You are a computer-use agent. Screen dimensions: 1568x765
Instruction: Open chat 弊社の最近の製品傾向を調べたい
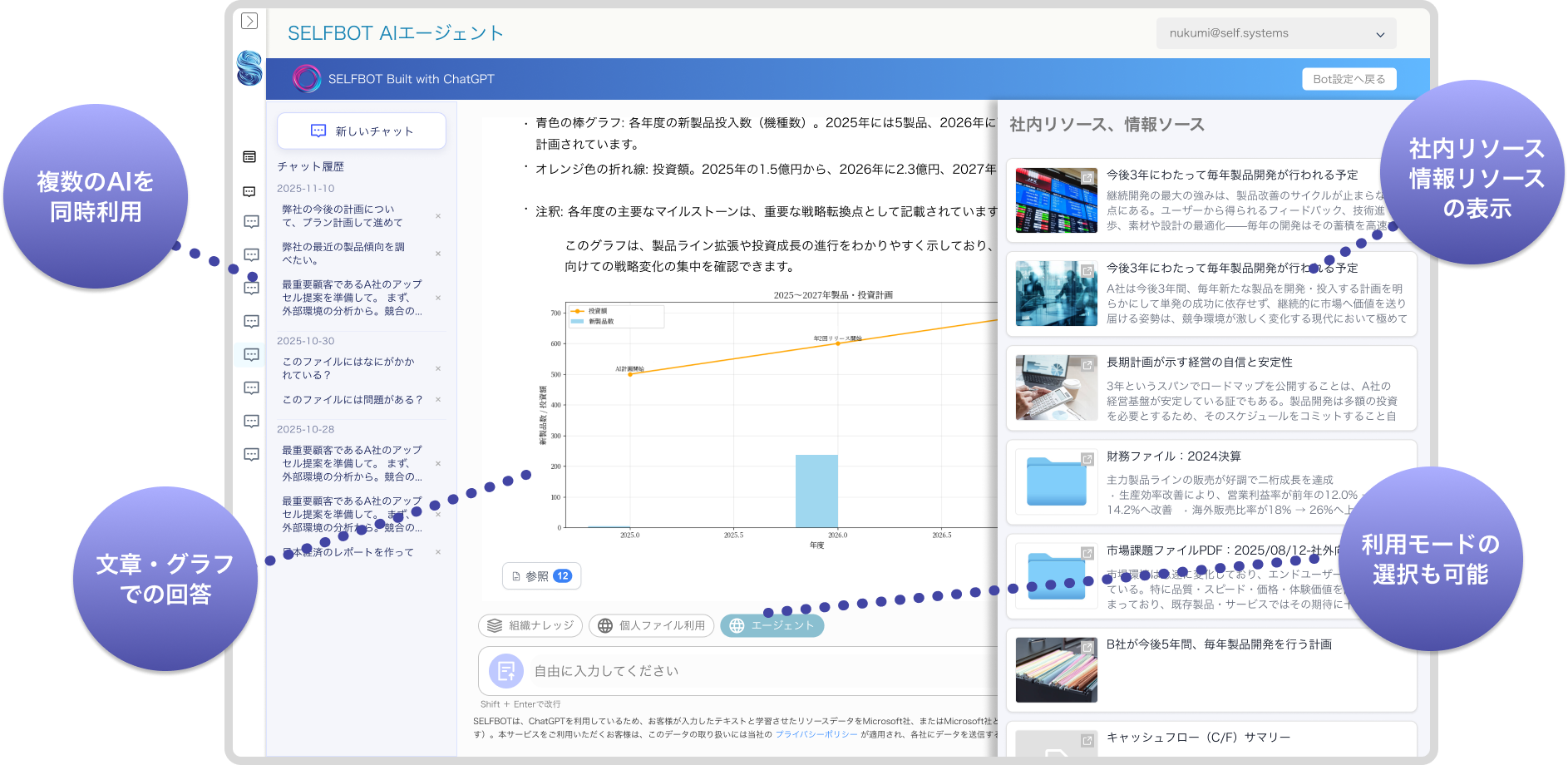coord(343,254)
